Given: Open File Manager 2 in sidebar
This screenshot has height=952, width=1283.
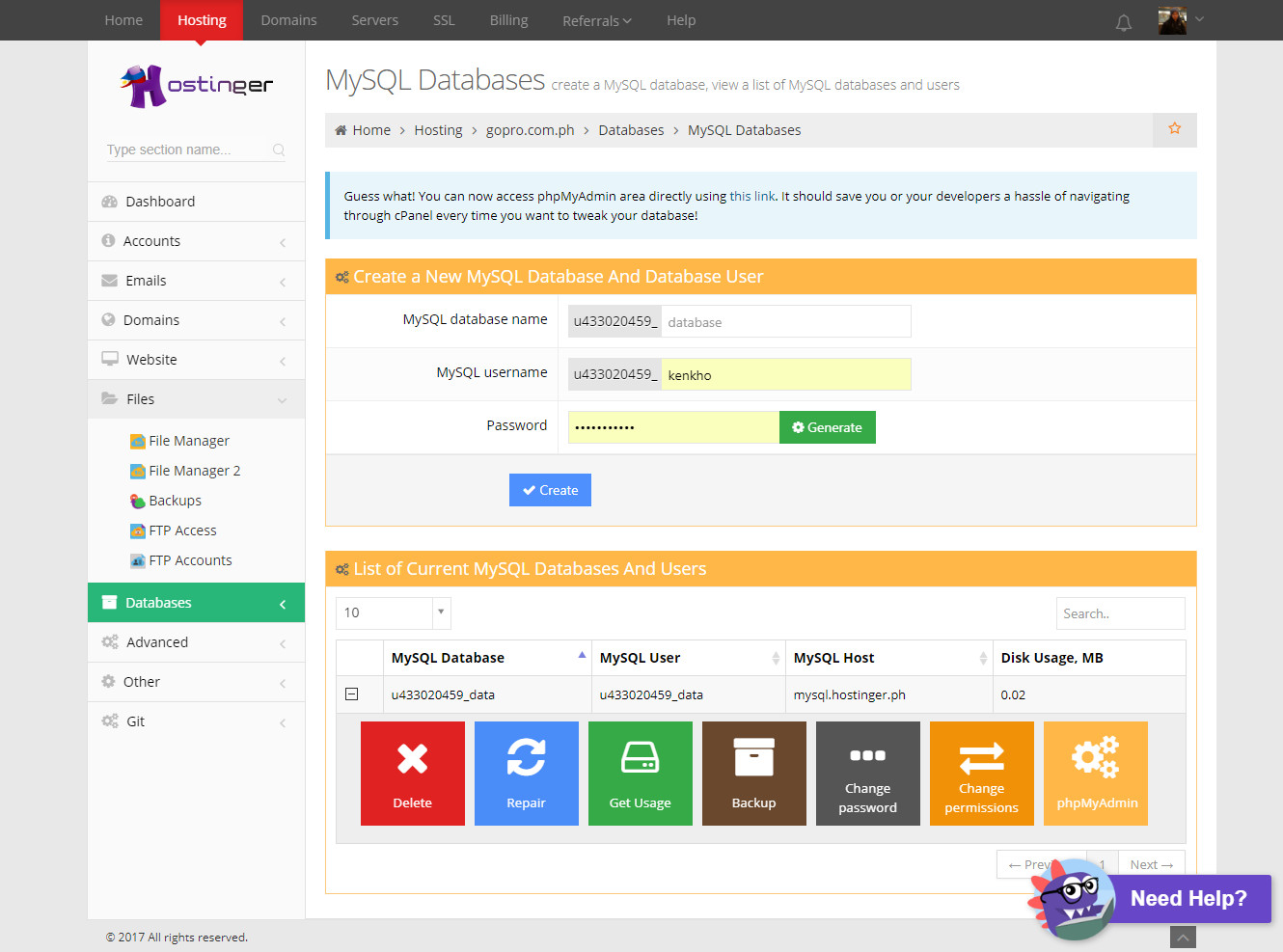Looking at the screenshot, I should tap(185, 471).
